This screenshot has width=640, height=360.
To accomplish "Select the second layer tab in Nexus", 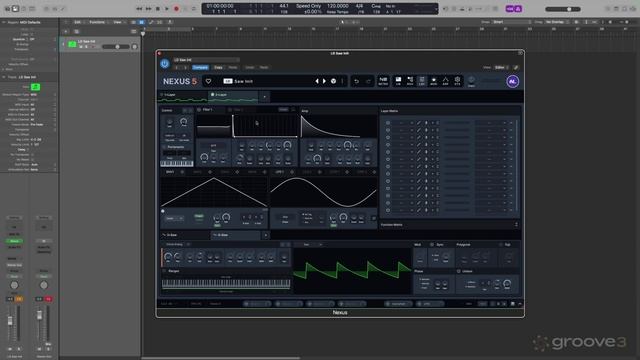I will [233, 96].
